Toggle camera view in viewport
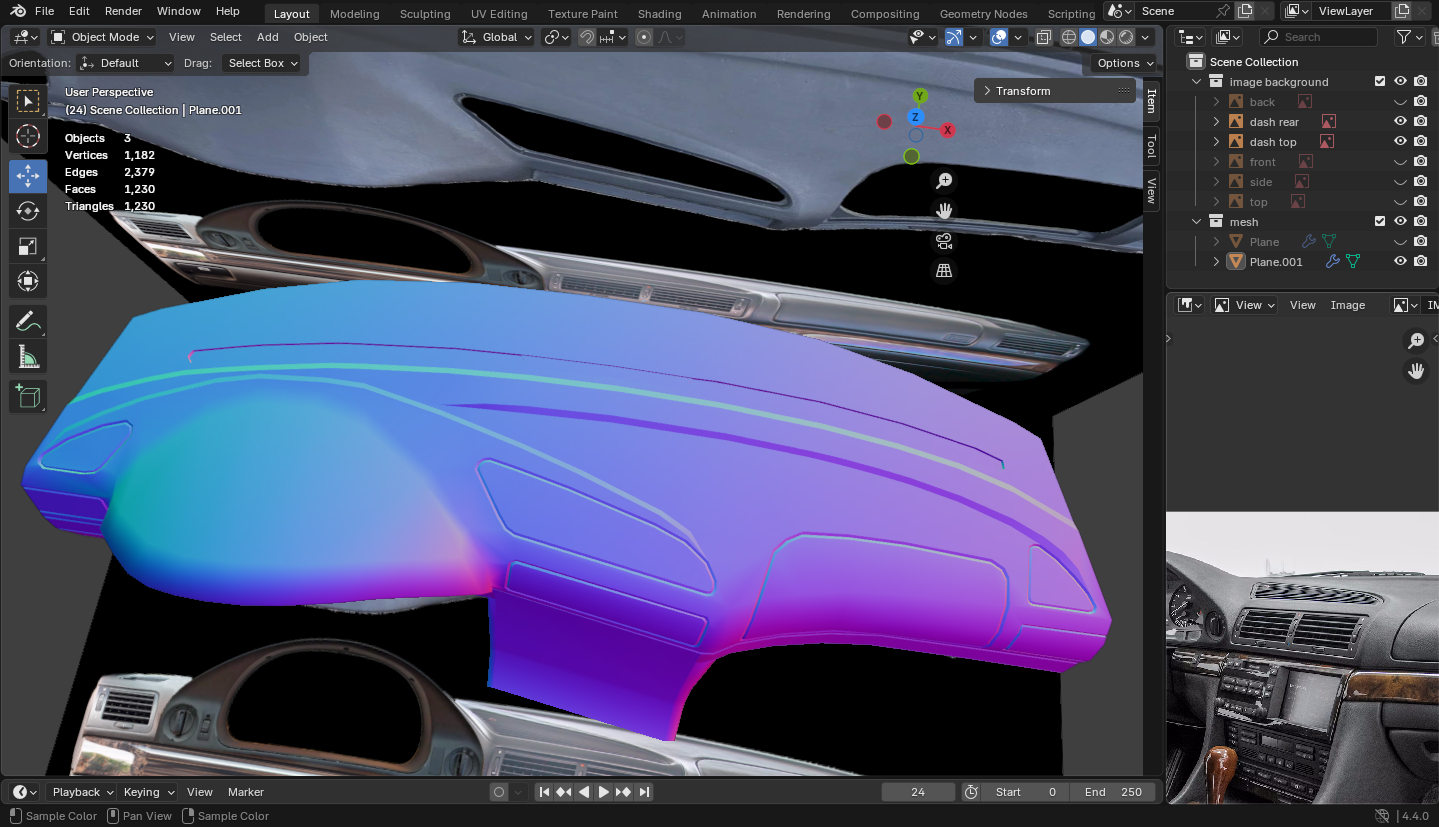Viewport: 1439px width, 827px height. pos(943,241)
